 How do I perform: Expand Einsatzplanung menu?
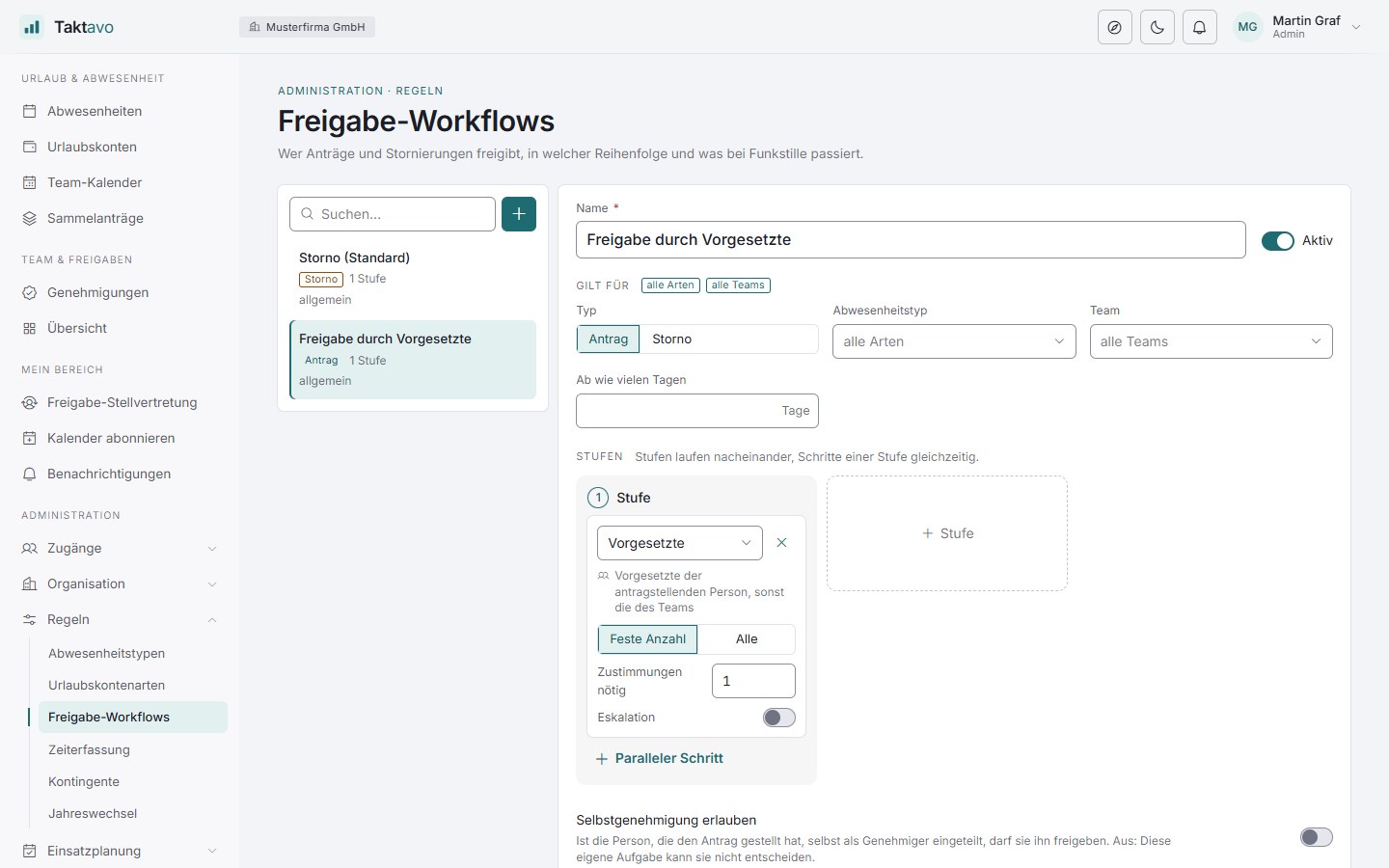120,851
